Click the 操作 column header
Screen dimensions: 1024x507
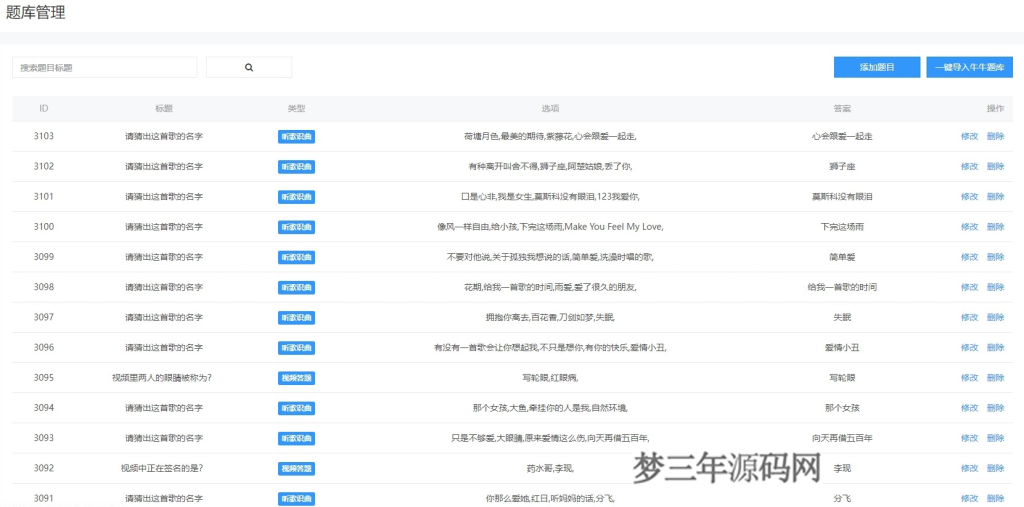coord(995,108)
